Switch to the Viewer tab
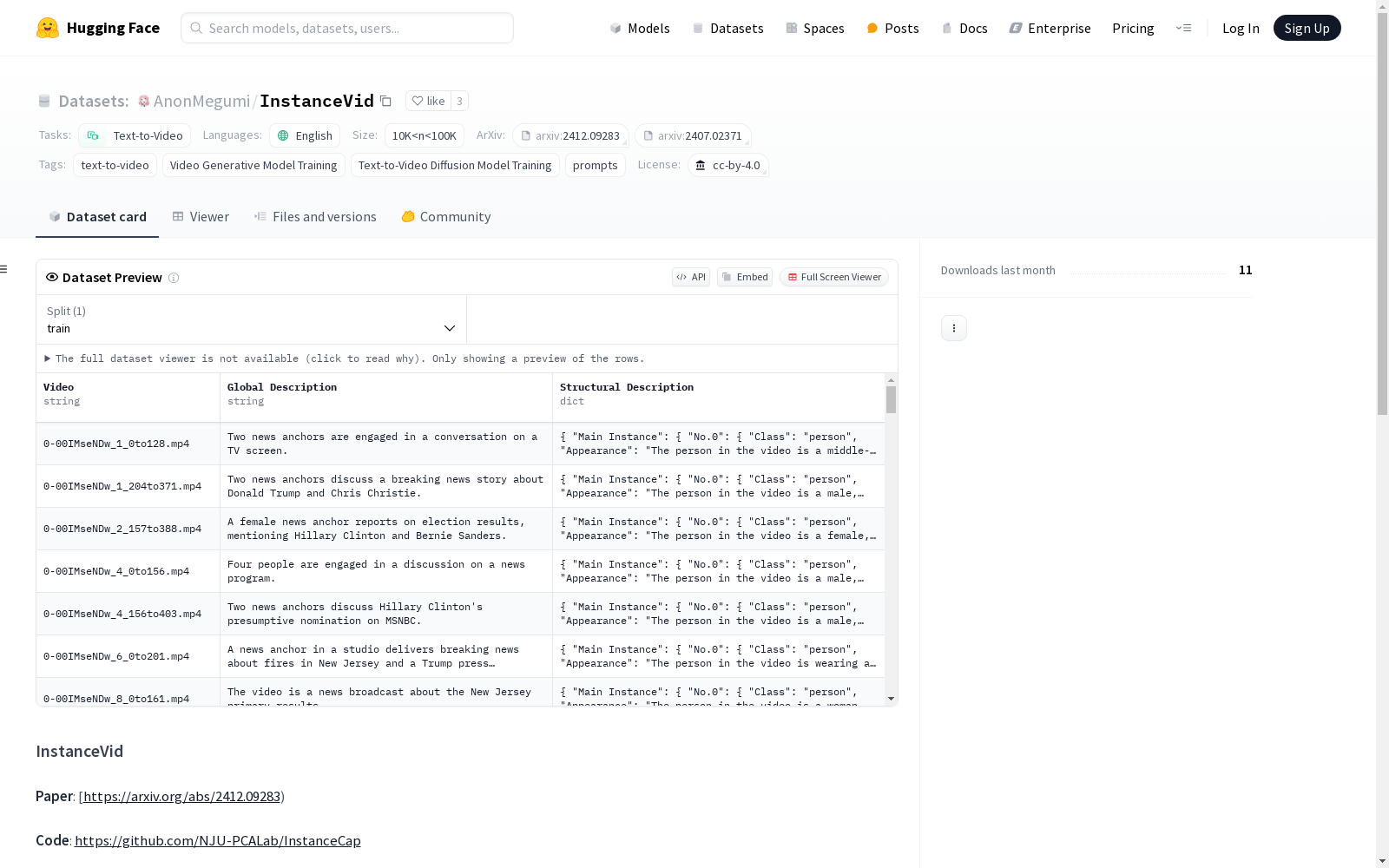This screenshot has height=868, width=1389. 201,217
